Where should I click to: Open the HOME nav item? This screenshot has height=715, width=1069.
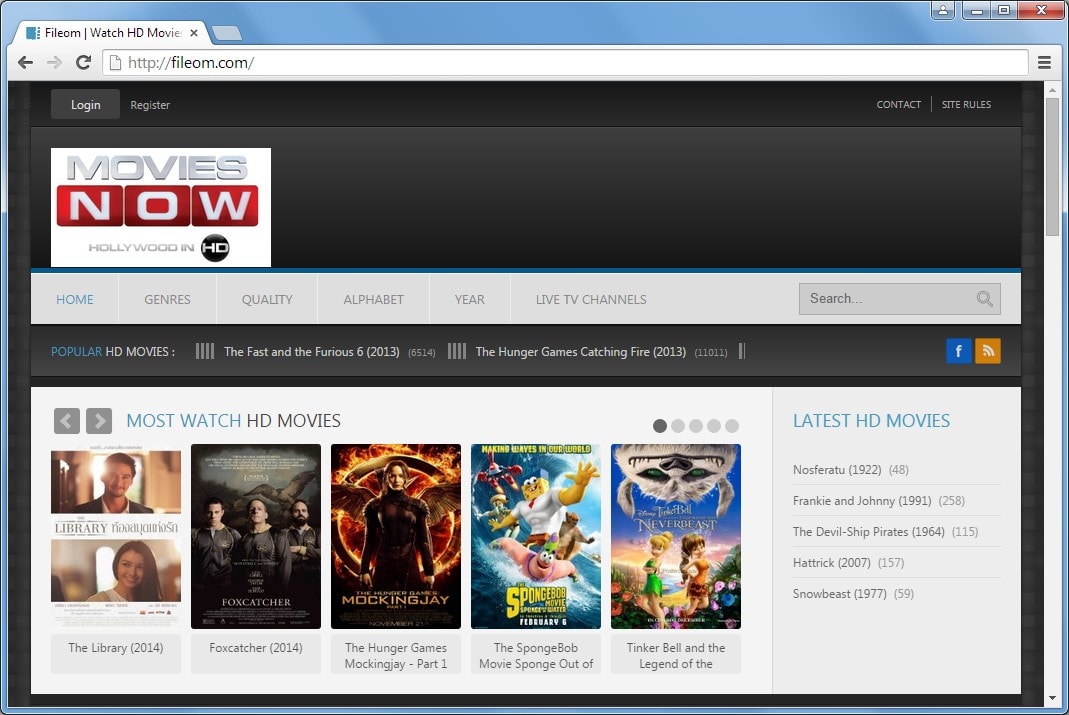tap(75, 299)
